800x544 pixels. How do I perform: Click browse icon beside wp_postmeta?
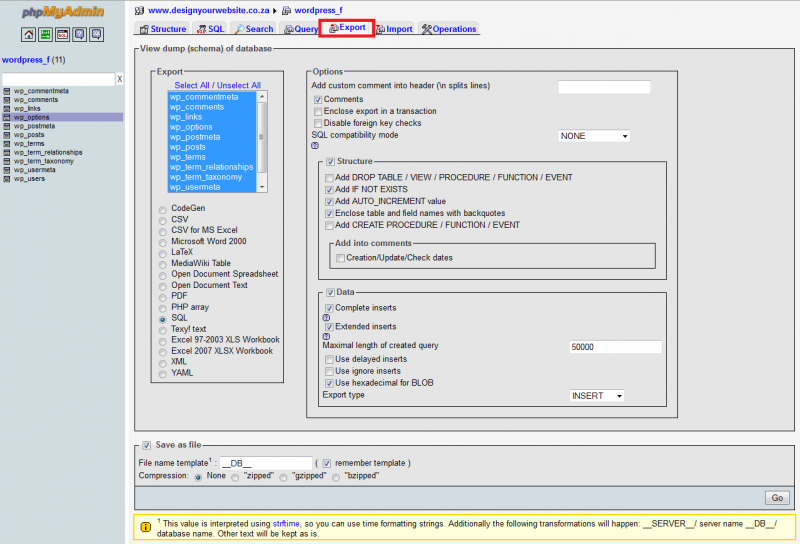pyautogui.click(x=7, y=126)
